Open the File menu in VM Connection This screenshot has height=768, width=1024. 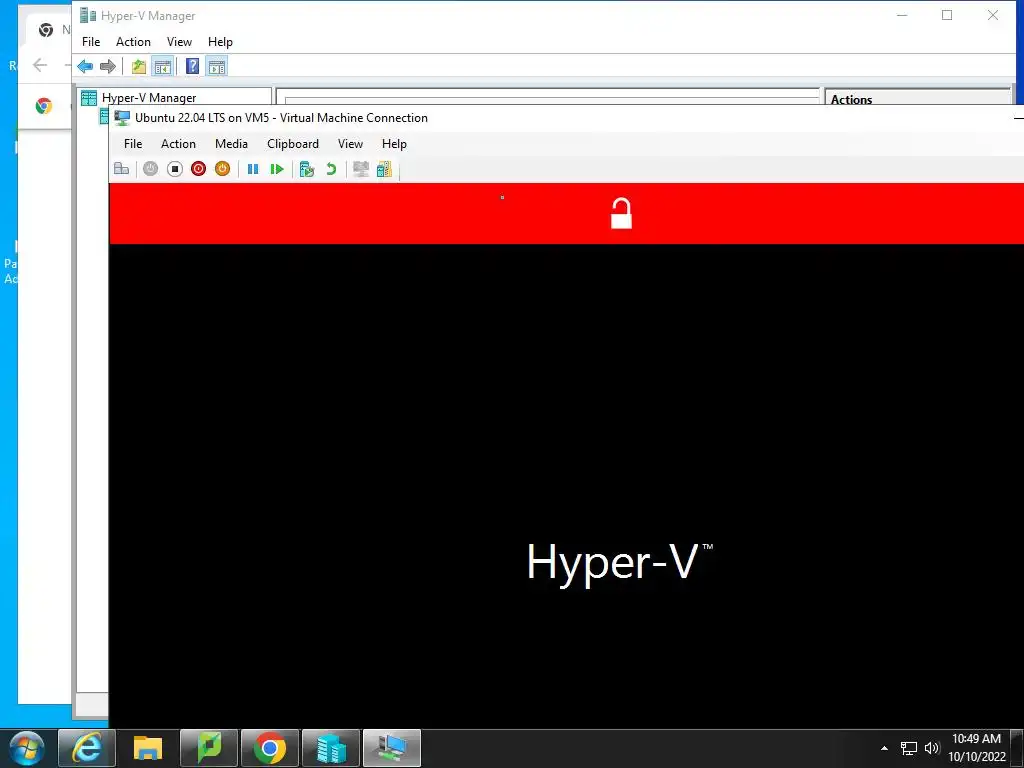(133, 144)
